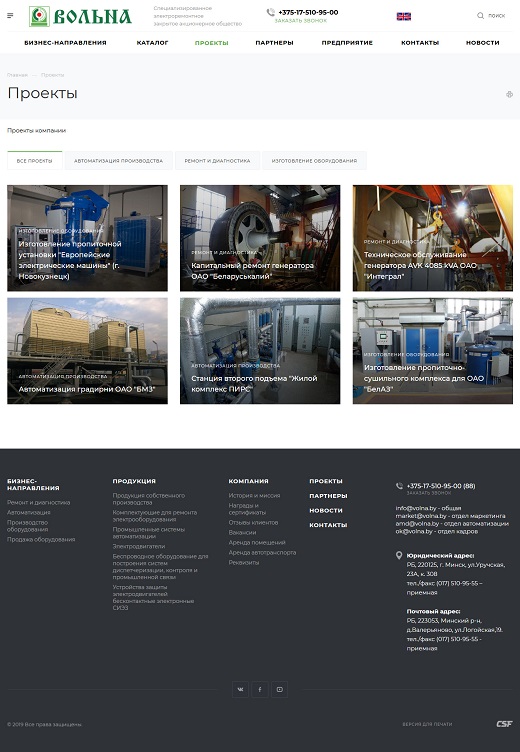Open the Каталог menu item
The image size is (520, 752).
(153, 43)
